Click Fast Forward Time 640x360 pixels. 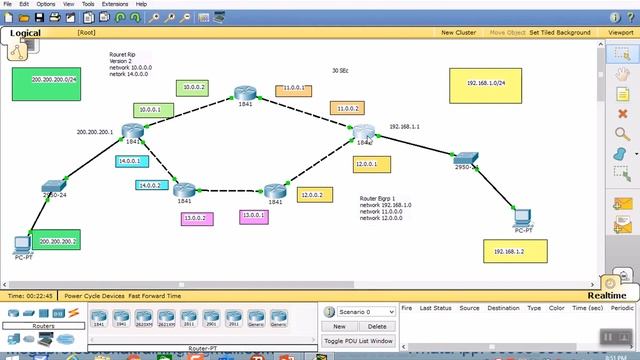click(x=155, y=296)
